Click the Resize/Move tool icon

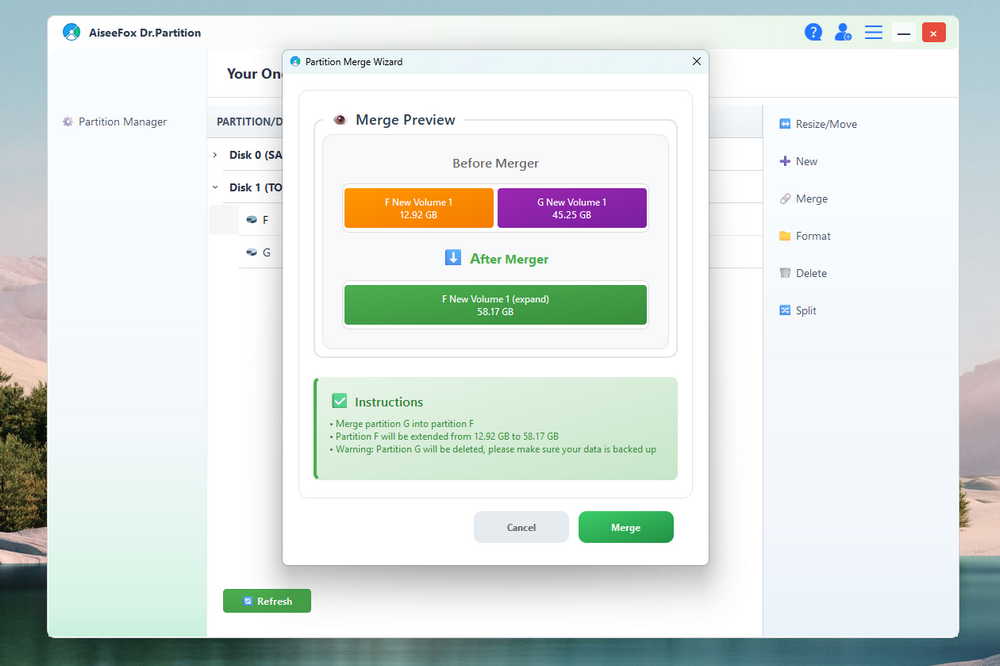point(785,124)
